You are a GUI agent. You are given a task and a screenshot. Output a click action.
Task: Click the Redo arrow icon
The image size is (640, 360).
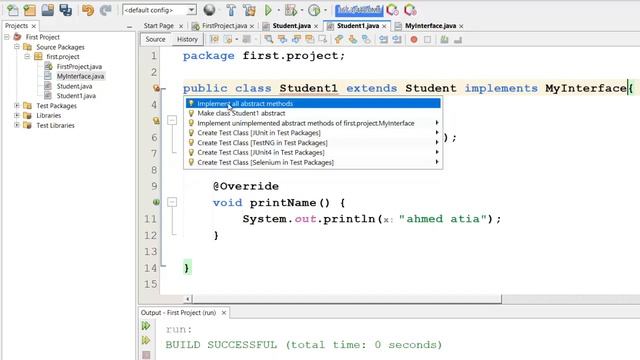(105, 10)
